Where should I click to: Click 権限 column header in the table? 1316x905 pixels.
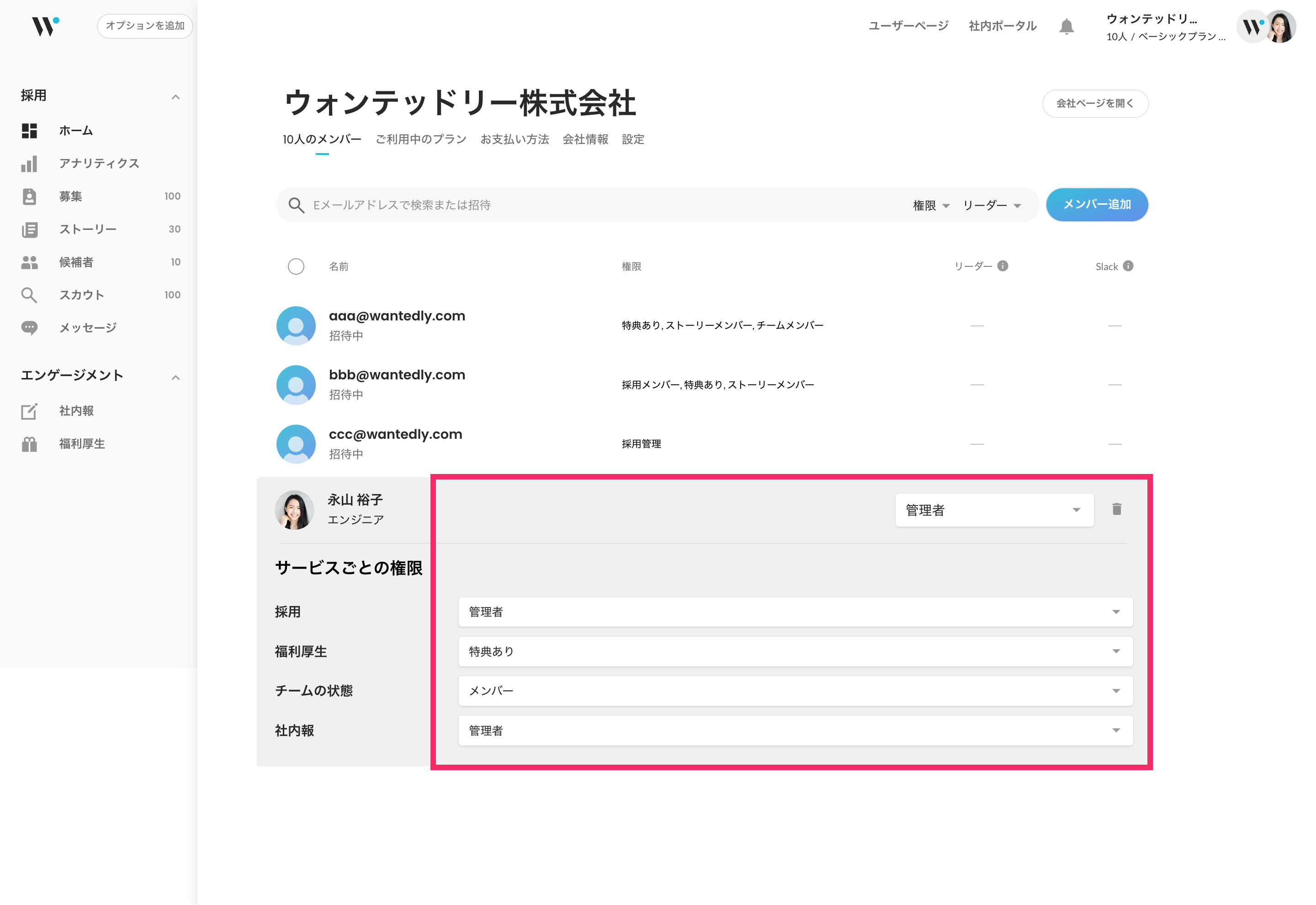point(631,266)
